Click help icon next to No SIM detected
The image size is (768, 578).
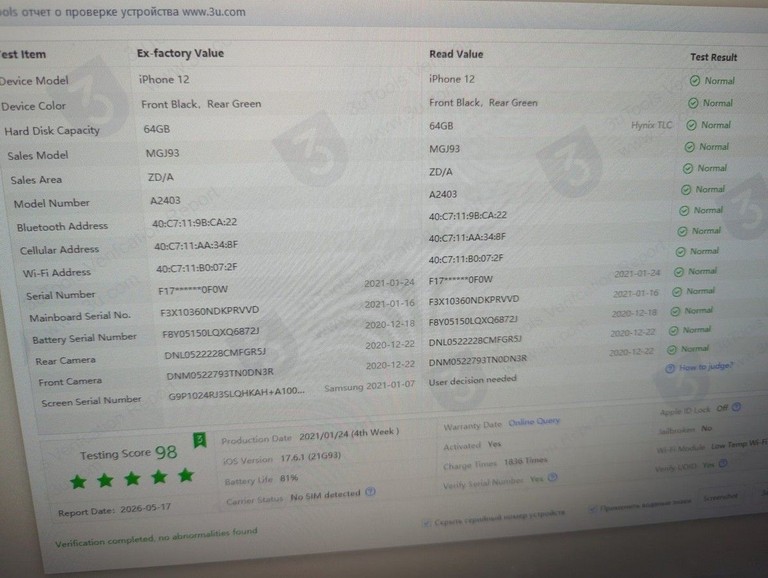(370, 492)
